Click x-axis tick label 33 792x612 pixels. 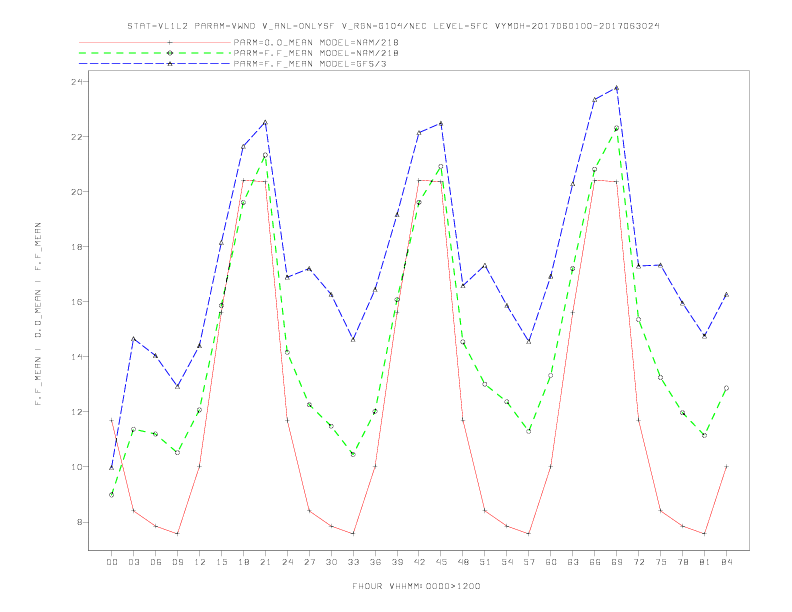click(353, 562)
